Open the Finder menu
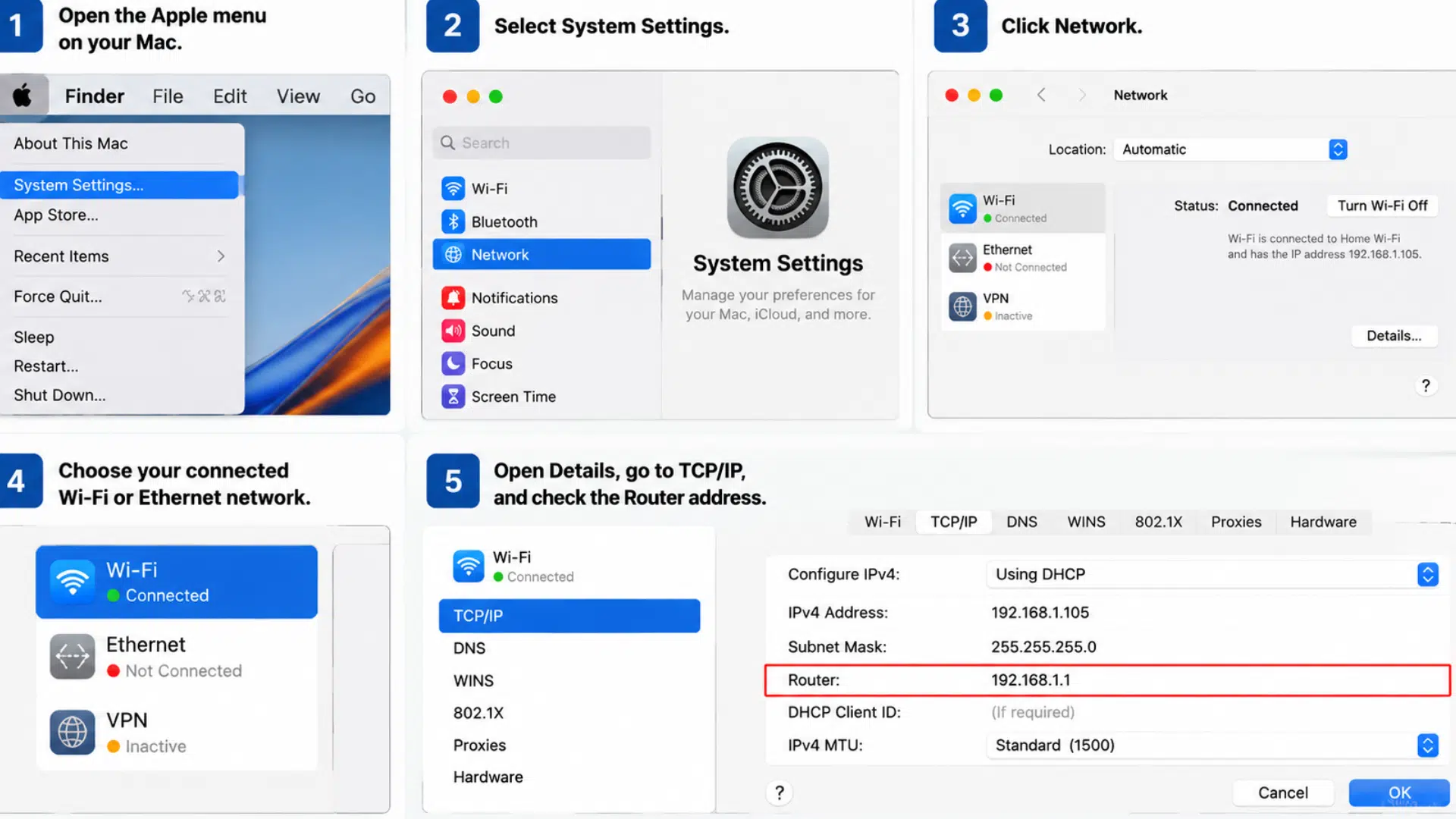Screen dimensions: 1456x819 click(94, 96)
